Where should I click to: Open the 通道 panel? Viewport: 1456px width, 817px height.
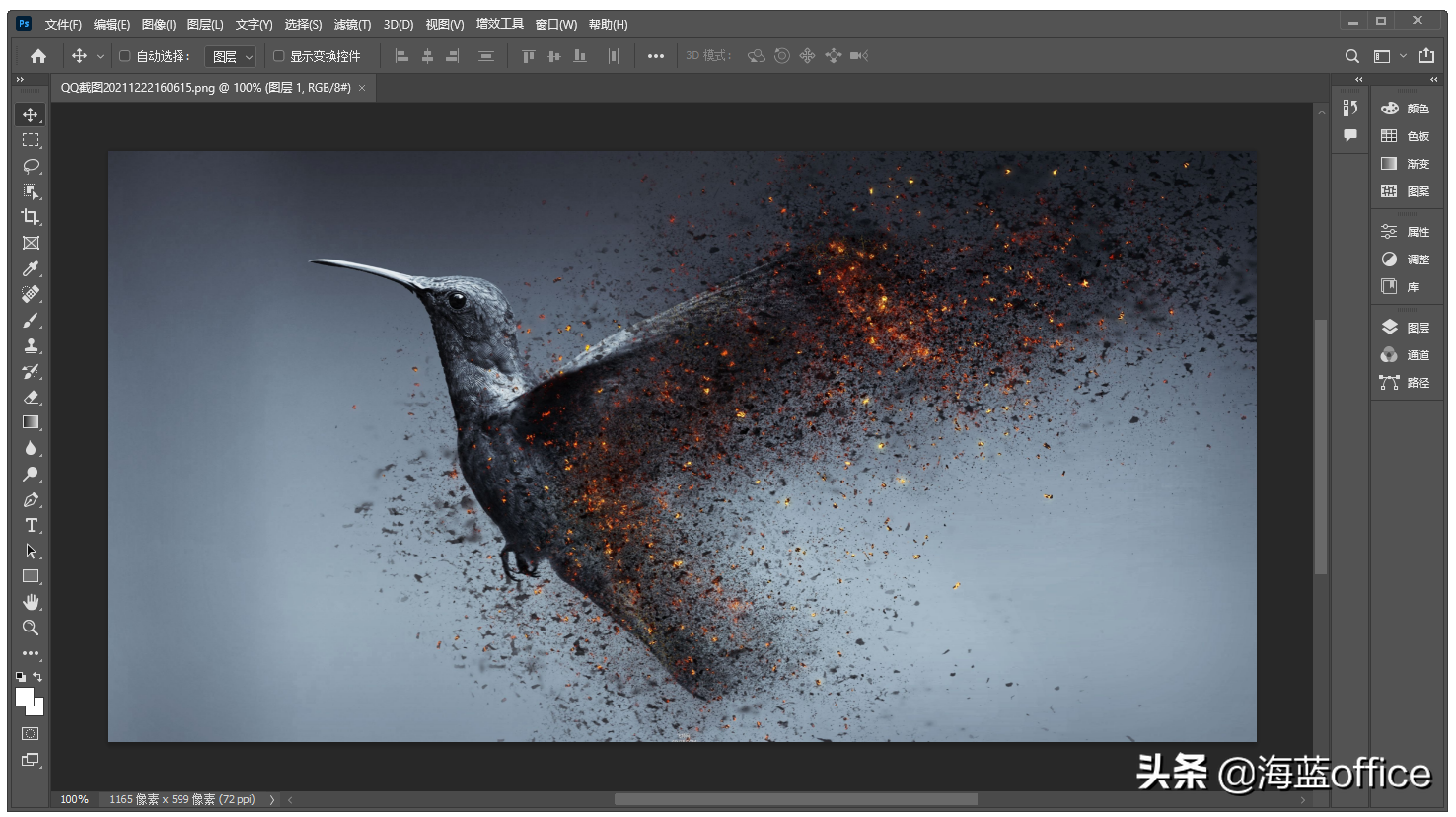click(x=1406, y=355)
